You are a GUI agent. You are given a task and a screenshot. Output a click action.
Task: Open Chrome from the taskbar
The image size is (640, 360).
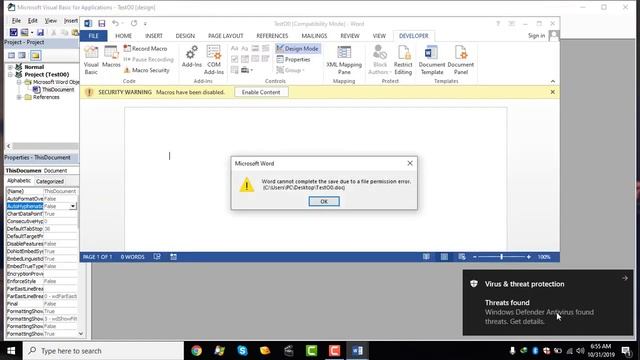point(197,351)
